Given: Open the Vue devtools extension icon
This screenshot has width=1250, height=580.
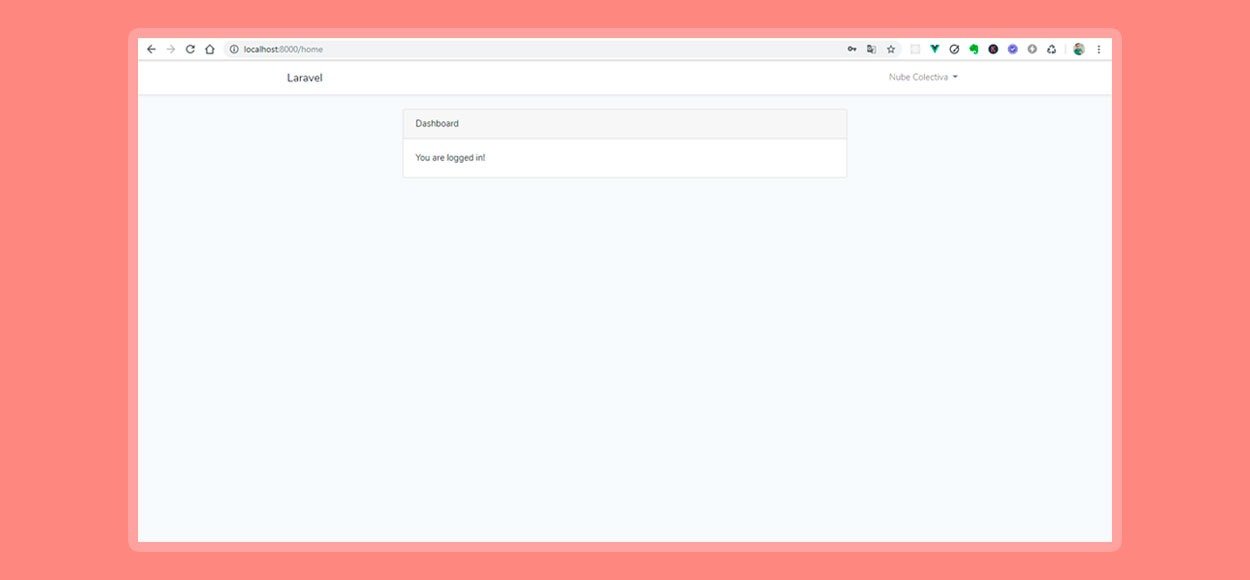Looking at the screenshot, I should coord(935,49).
